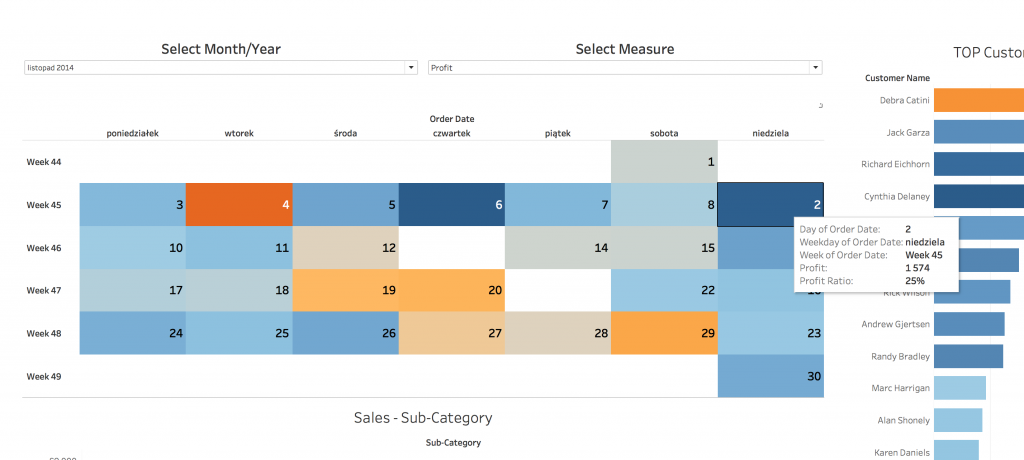Click the Order Date axis header

pyautogui.click(x=451, y=119)
